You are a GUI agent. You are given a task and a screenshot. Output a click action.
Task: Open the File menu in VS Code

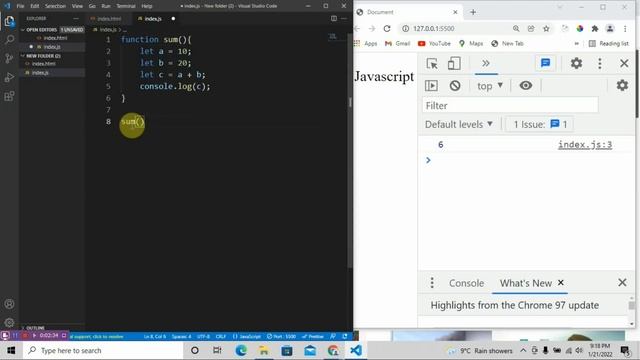[20, 6]
